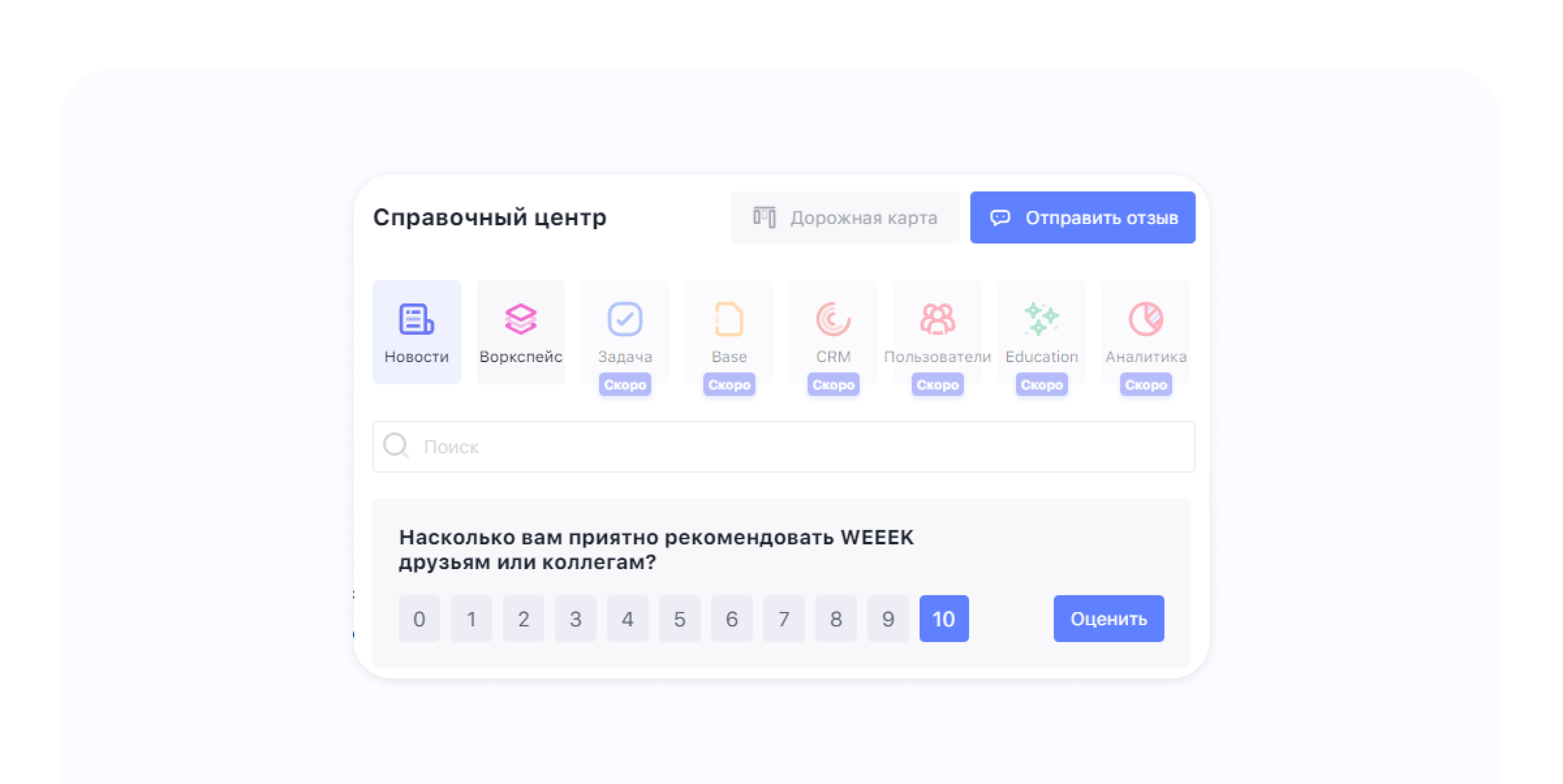Click the Задача checkmark icon
The image size is (1563, 784).
point(625,319)
